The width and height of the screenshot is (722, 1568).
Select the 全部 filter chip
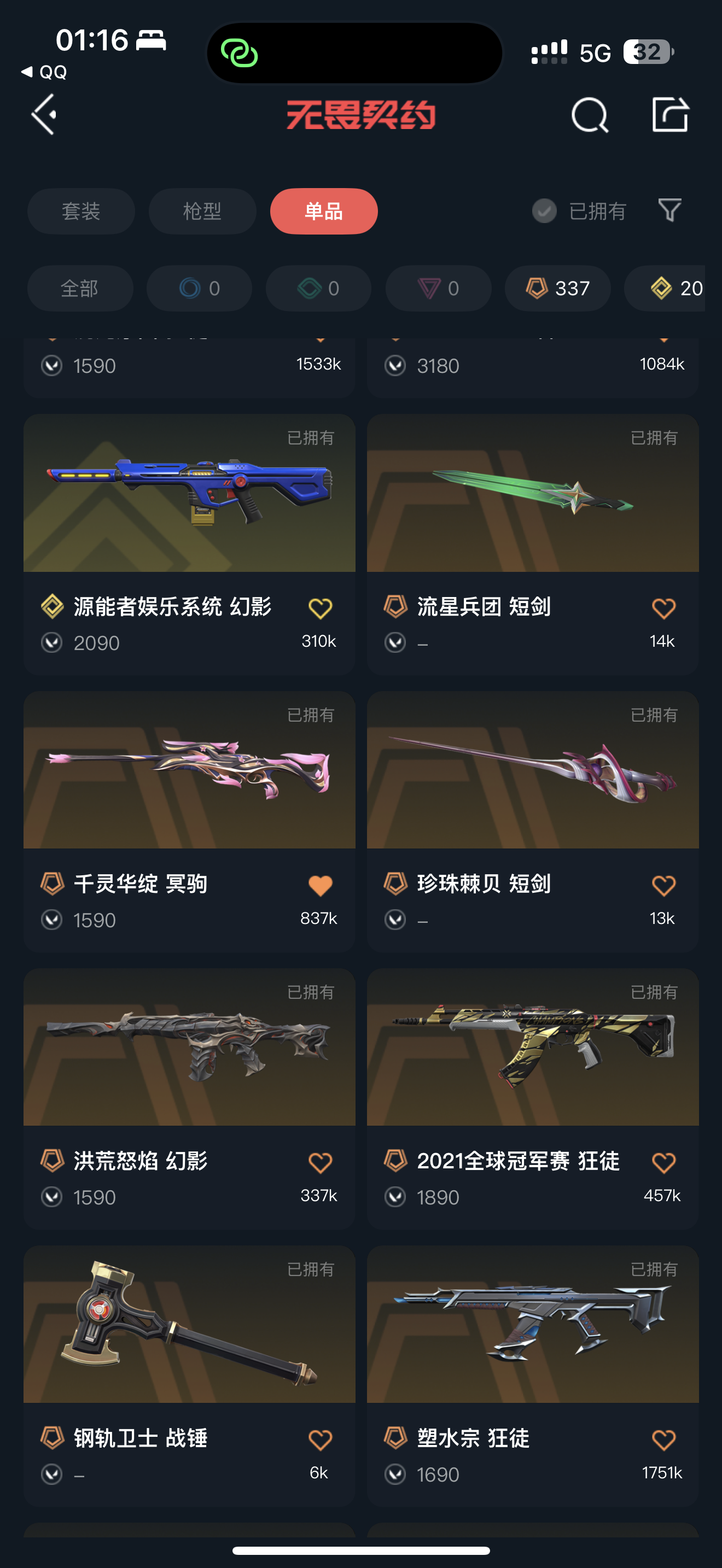click(x=80, y=289)
